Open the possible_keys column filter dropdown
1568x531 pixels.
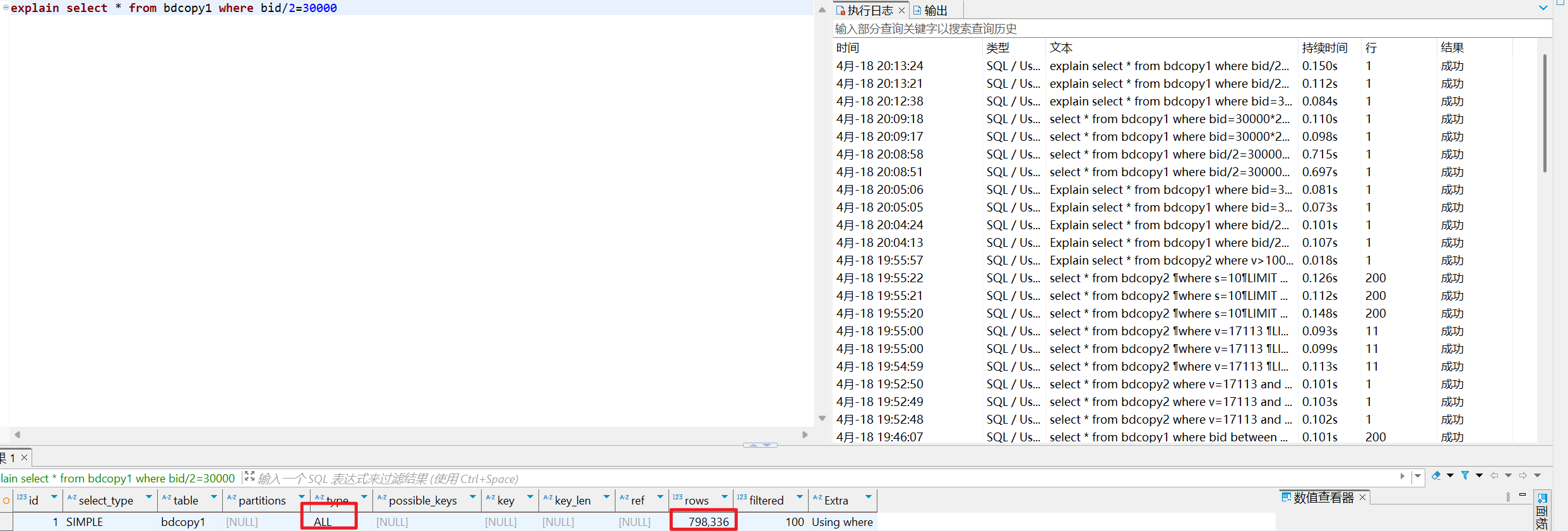[x=473, y=497]
